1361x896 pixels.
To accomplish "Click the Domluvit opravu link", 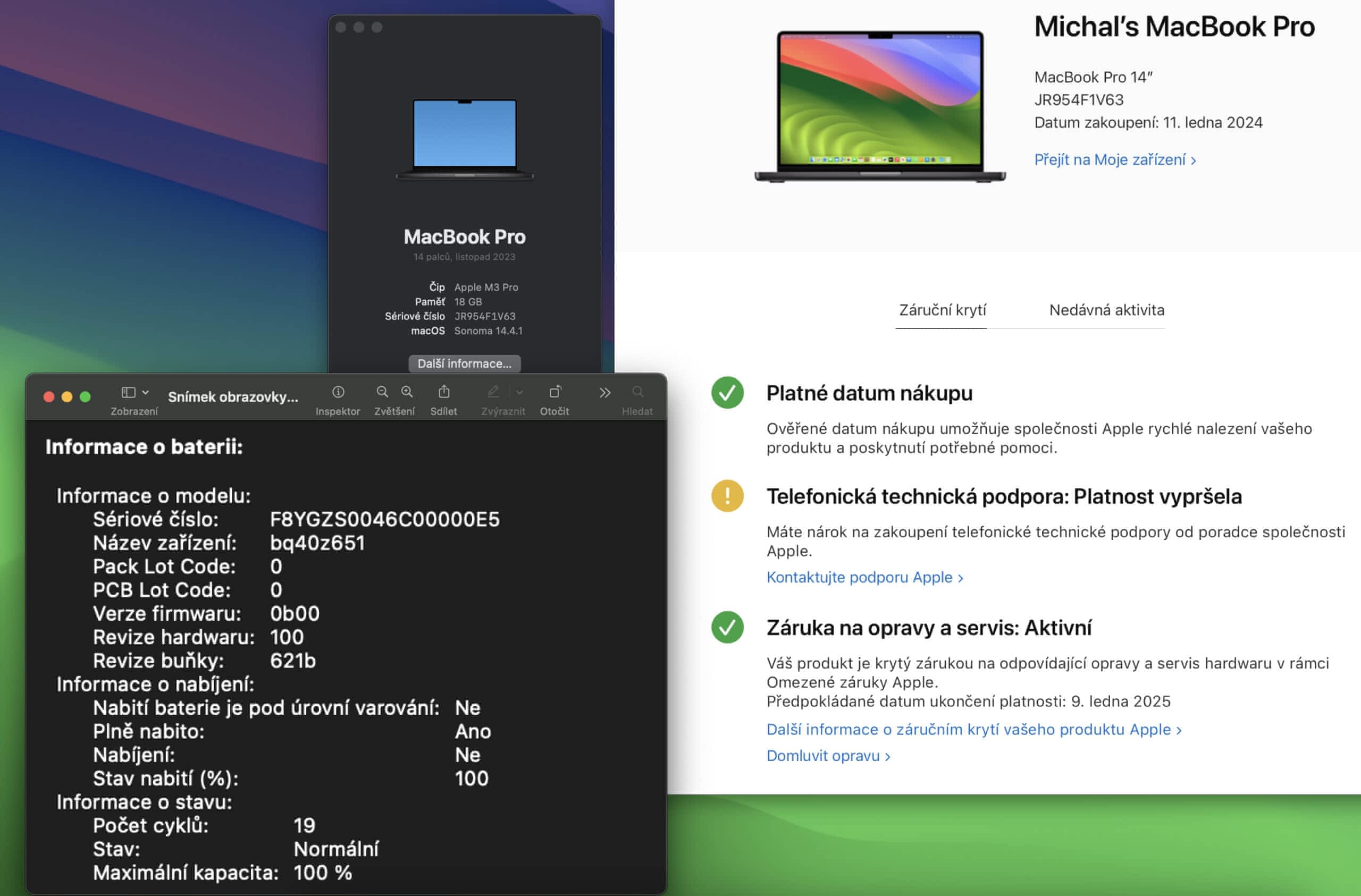I will pyautogui.click(x=827, y=755).
